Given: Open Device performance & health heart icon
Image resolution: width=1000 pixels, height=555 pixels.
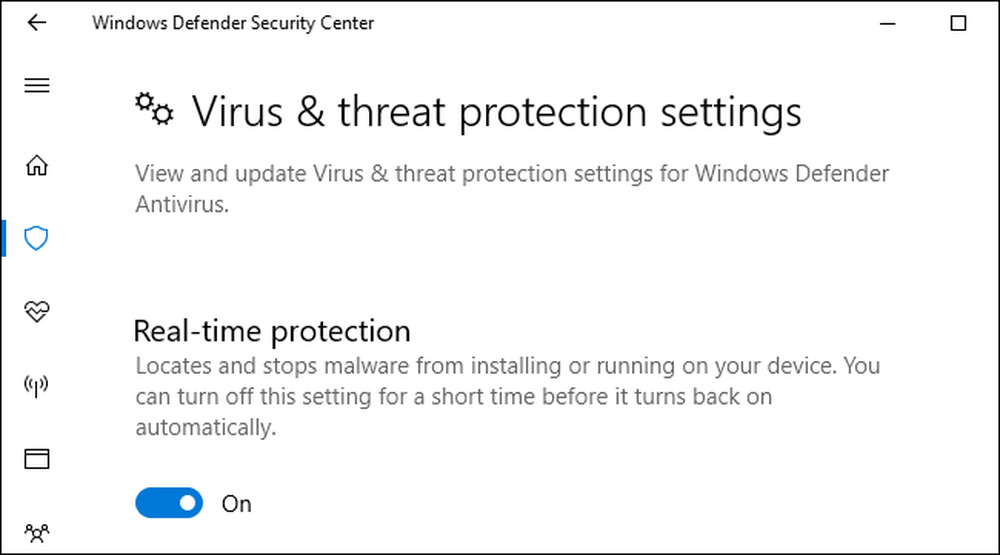Looking at the screenshot, I should [x=36, y=311].
